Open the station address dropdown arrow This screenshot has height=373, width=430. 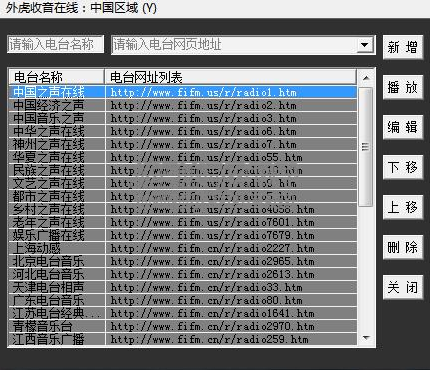[x=365, y=45]
